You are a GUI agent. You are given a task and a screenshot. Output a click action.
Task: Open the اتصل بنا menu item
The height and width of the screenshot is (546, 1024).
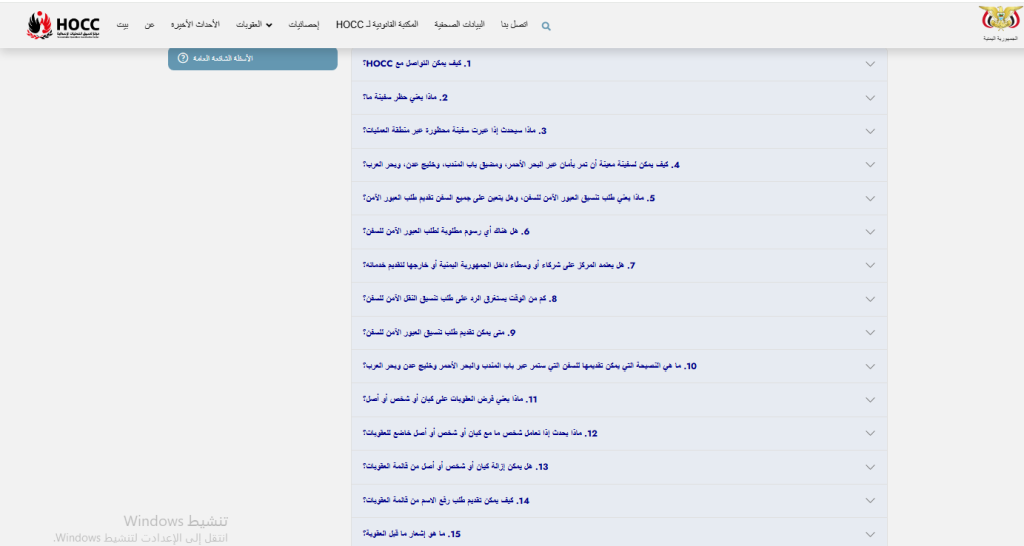517,24
